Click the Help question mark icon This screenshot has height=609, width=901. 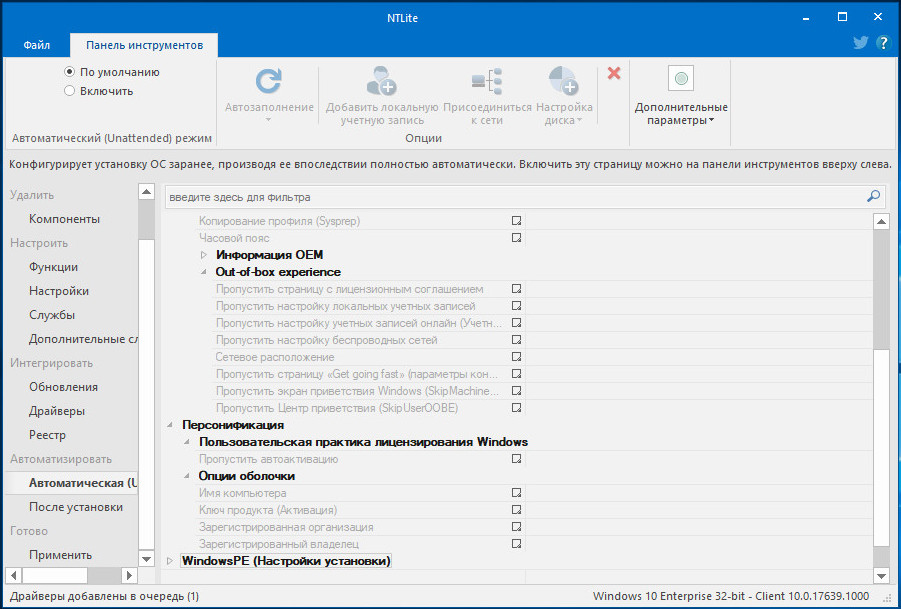coord(883,43)
